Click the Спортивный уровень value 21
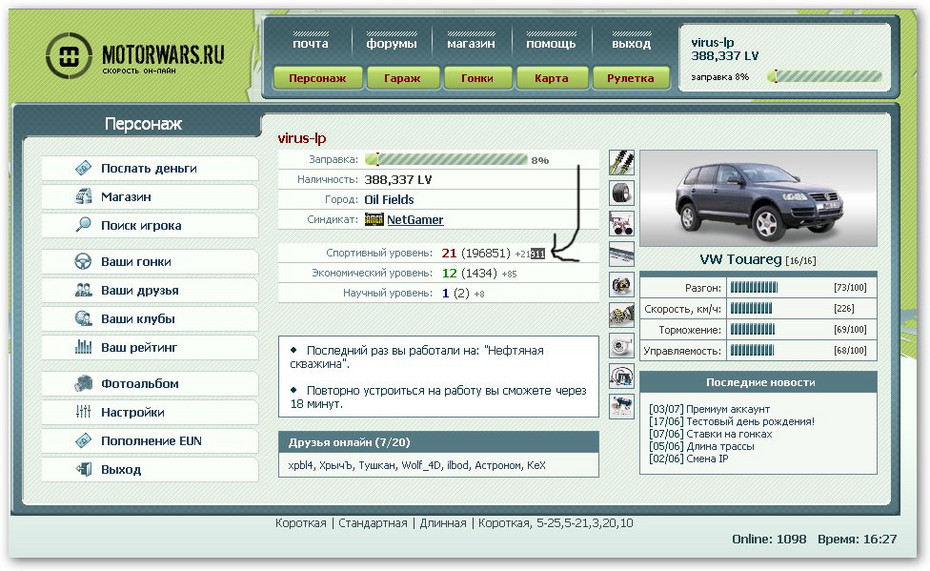This screenshot has width=930, height=571. coord(449,253)
